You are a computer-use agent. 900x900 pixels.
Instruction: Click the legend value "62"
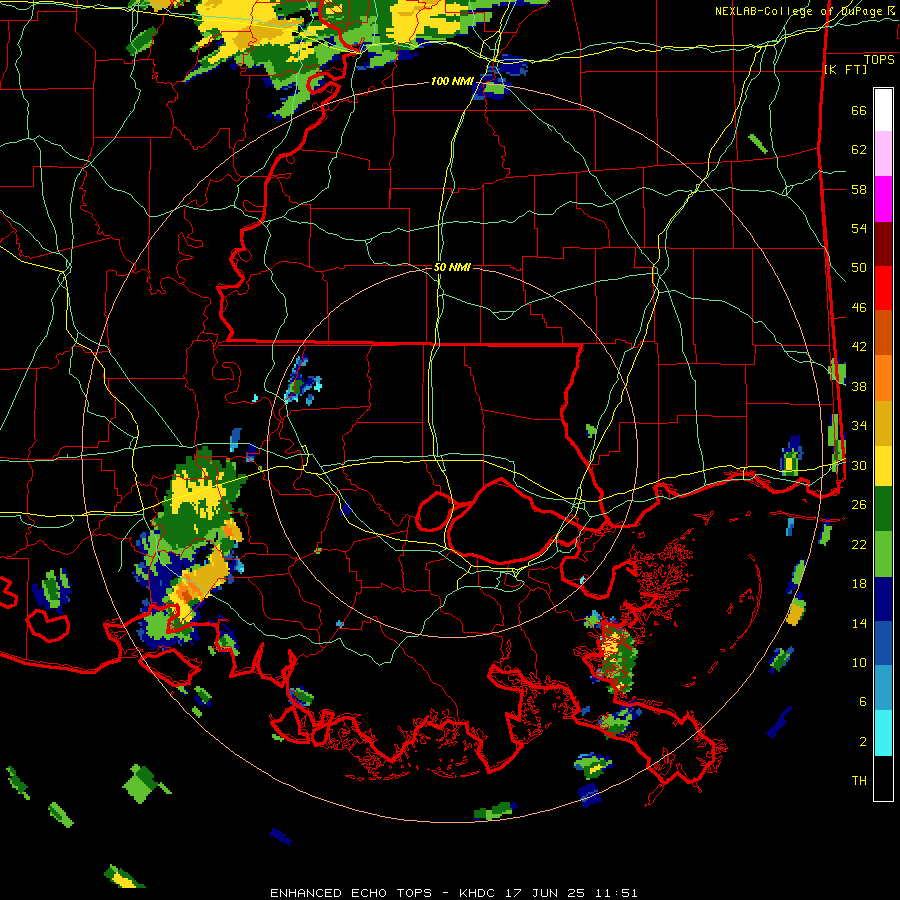[x=859, y=149]
